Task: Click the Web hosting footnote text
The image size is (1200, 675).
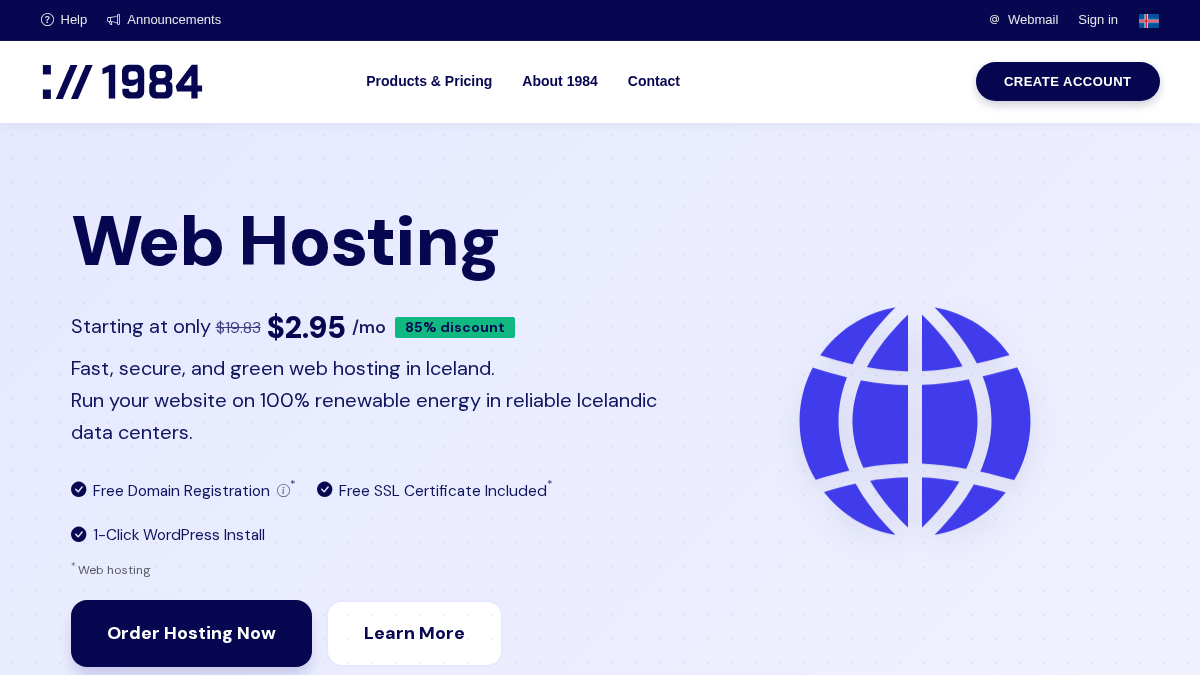Action: coord(114,570)
